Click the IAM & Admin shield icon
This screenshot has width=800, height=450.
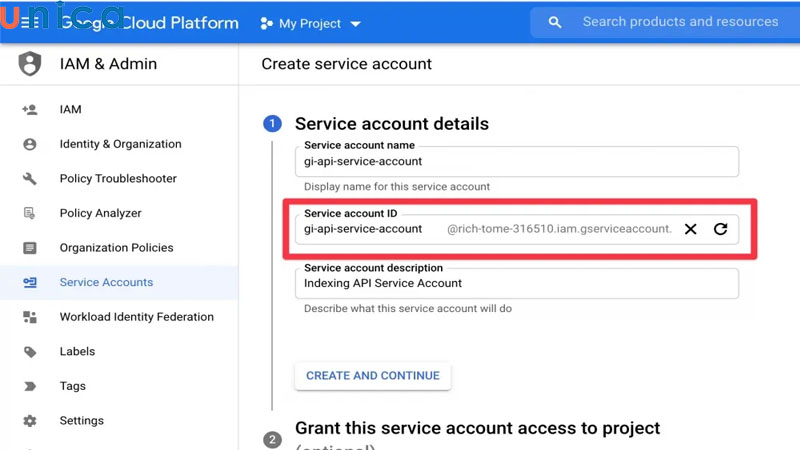tap(30, 64)
